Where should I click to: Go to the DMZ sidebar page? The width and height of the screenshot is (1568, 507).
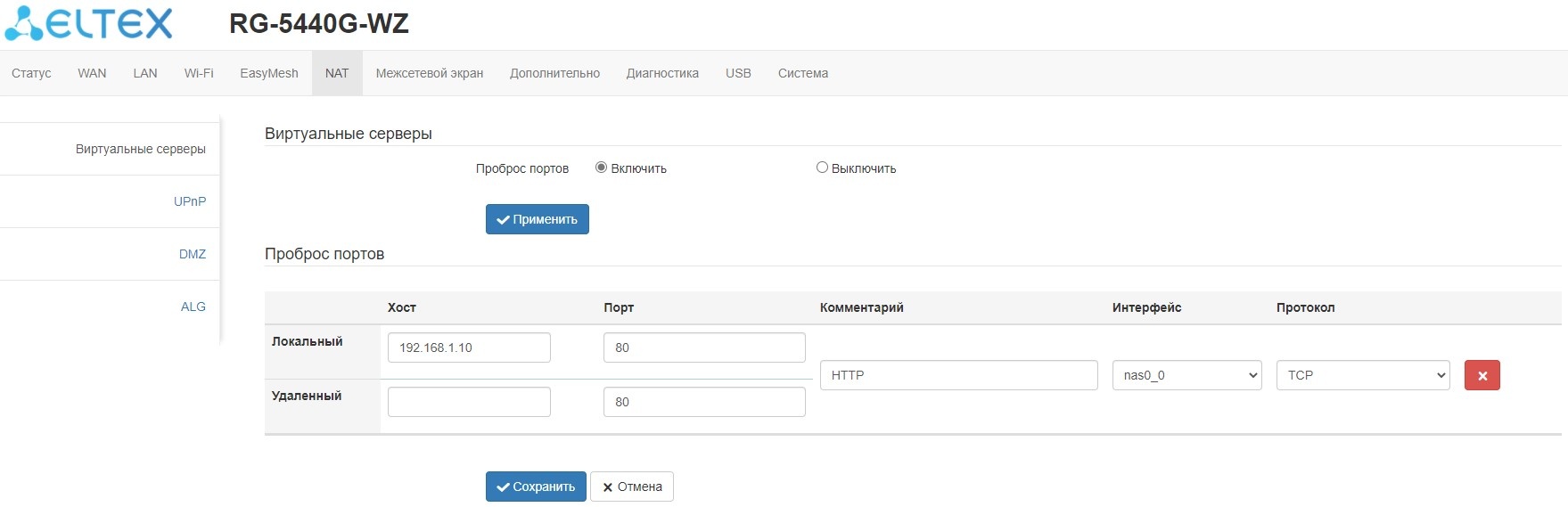click(x=193, y=254)
